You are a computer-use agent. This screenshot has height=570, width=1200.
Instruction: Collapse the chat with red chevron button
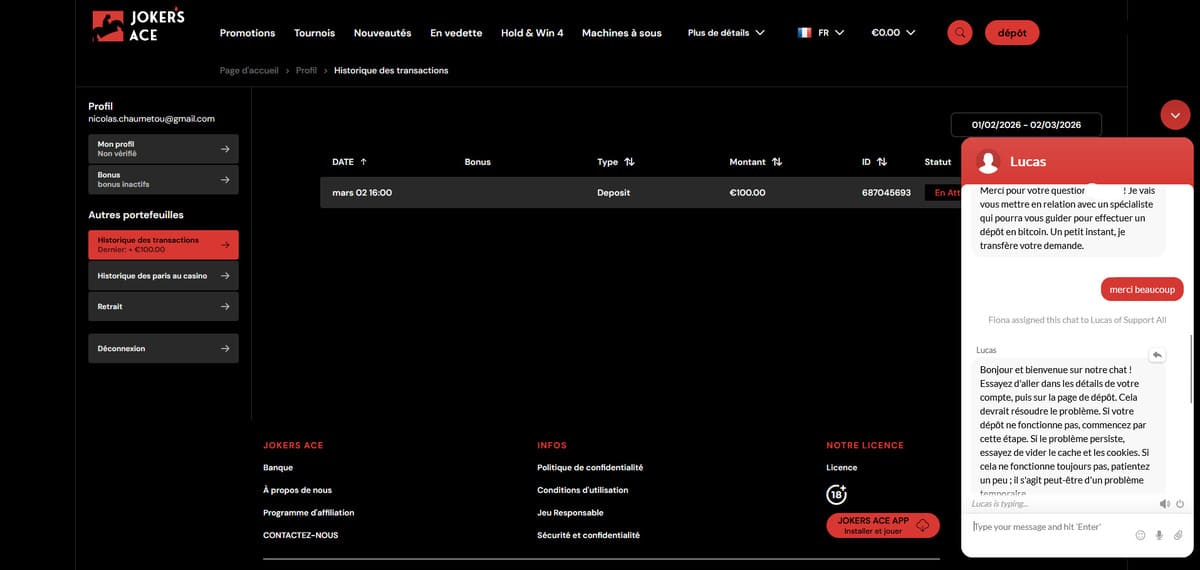[1175, 115]
